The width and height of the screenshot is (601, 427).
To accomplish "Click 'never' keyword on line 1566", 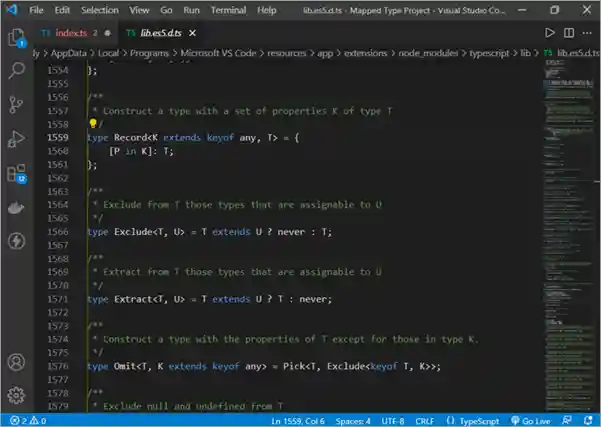I will pyautogui.click(x=291, y=232).
